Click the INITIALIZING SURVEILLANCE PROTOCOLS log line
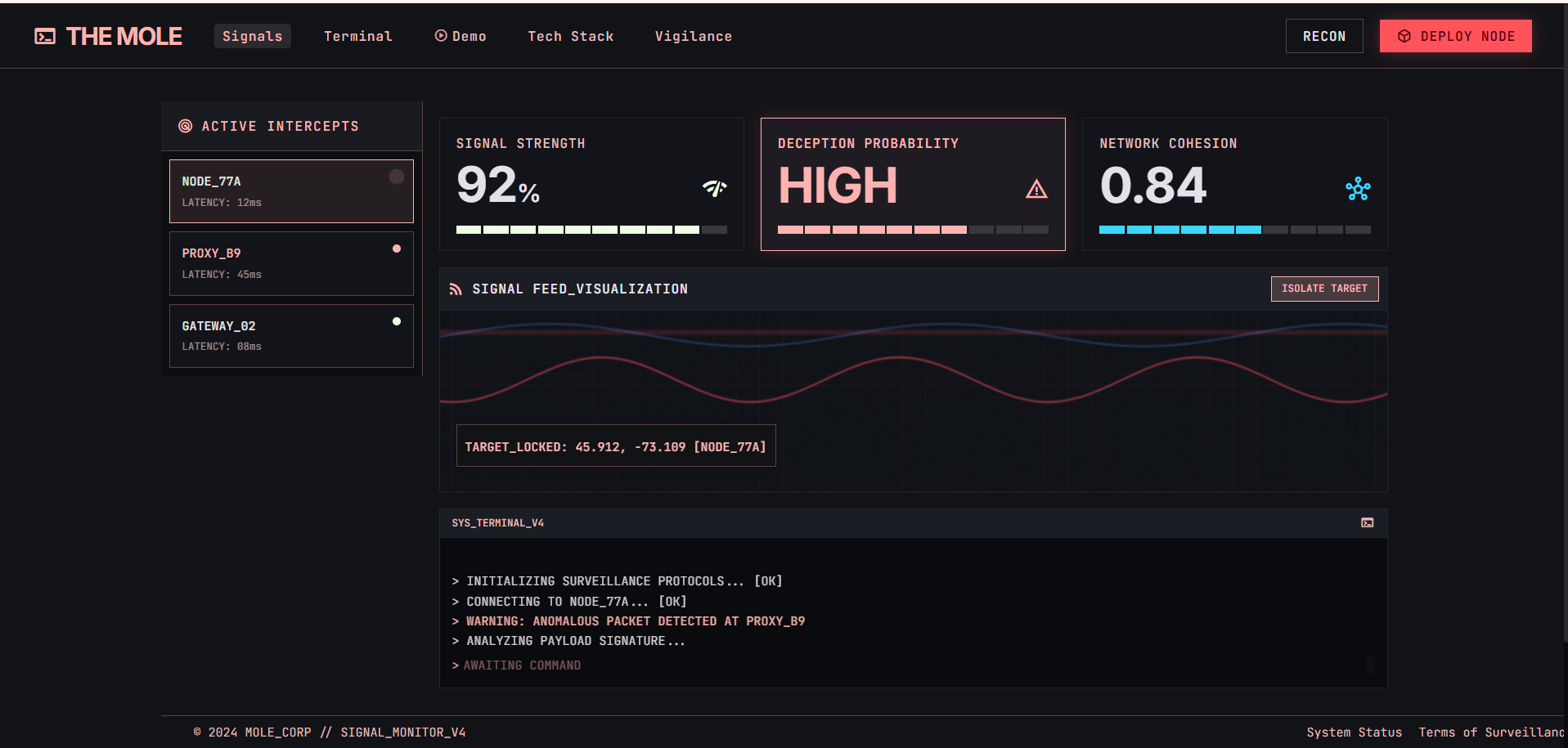This screenshot has height=748, width=1568. click(617, 581)
